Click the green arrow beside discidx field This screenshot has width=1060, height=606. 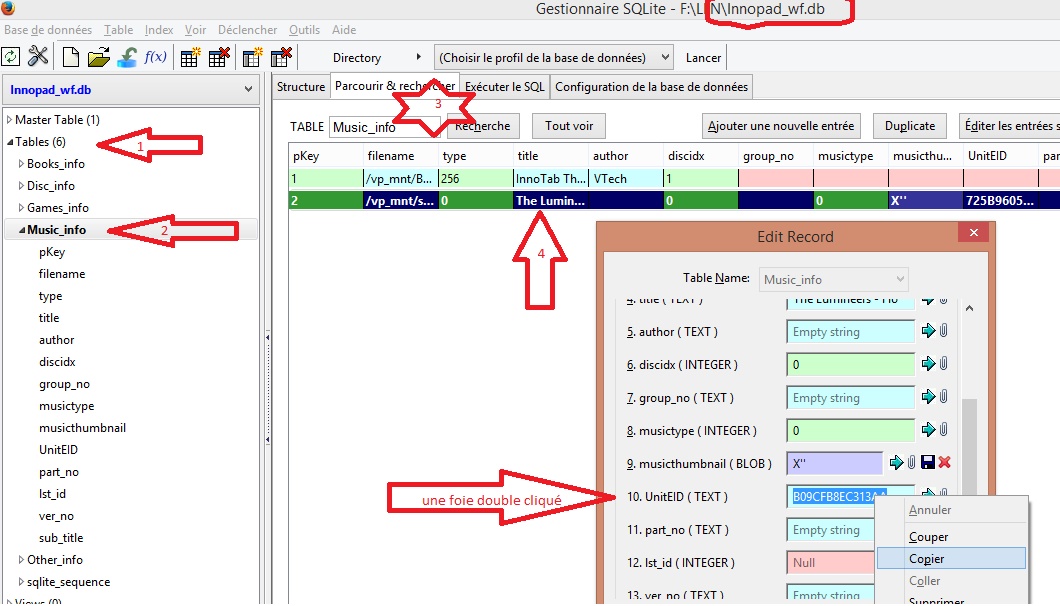[x=928, y=365]
